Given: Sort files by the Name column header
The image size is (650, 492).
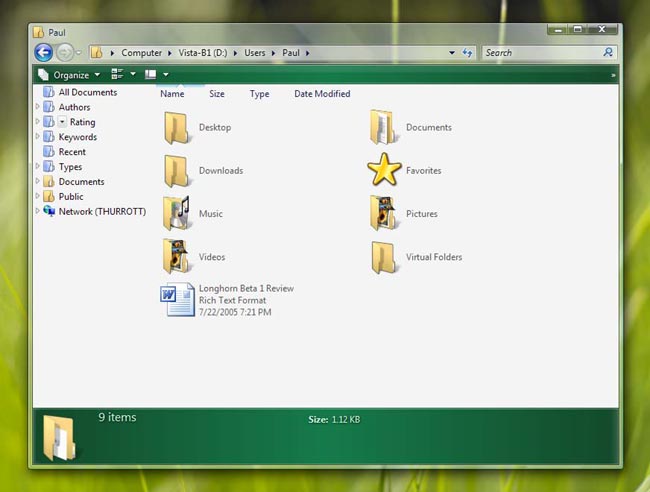Looking at the screenshot, I should pos(172,94).
